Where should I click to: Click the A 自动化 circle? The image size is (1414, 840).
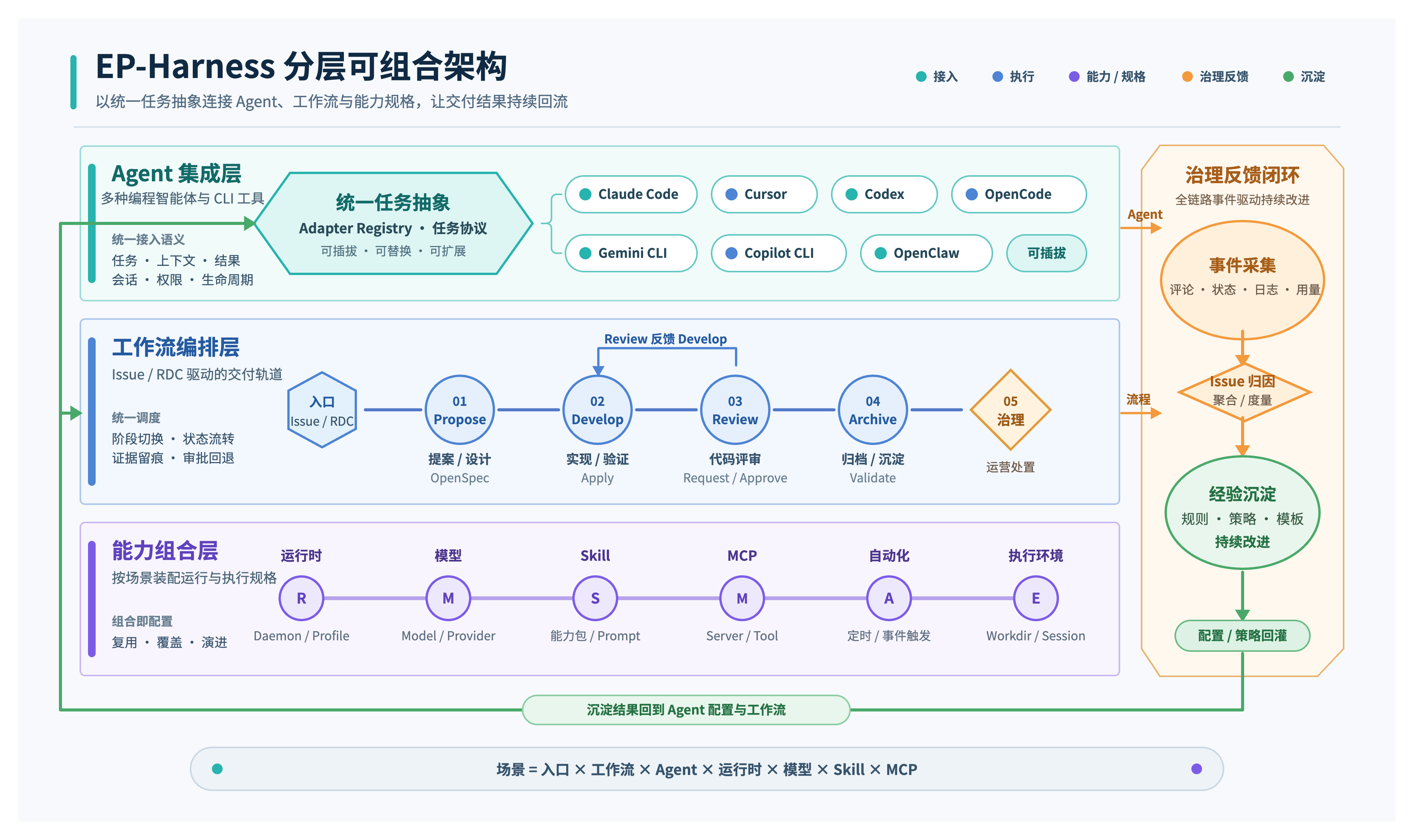click(889, 598)
